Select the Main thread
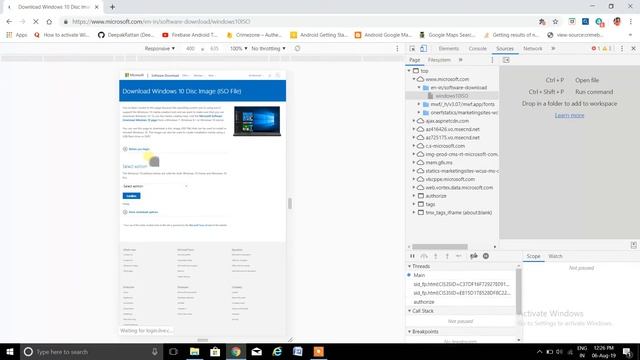The height and width of the screenshot is (360, 640). click(419, 276)
